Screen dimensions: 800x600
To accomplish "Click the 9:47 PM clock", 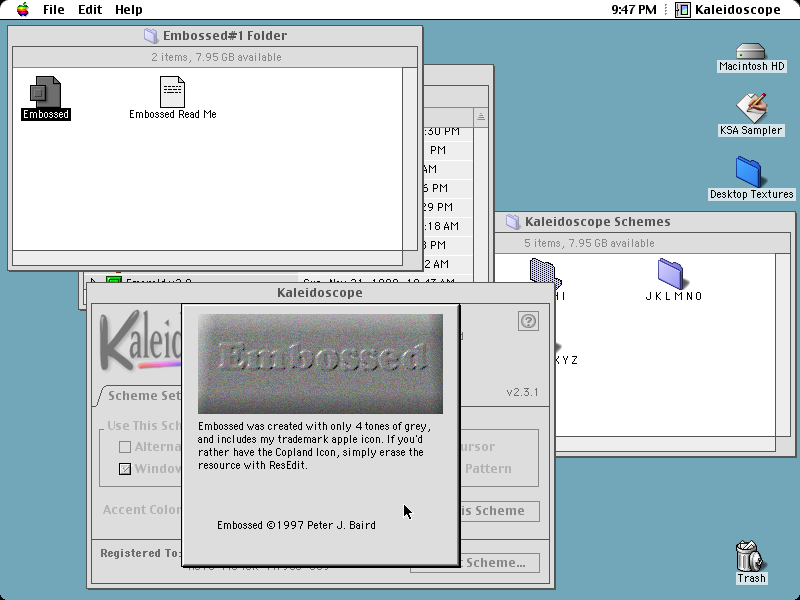I will (634, 10).
